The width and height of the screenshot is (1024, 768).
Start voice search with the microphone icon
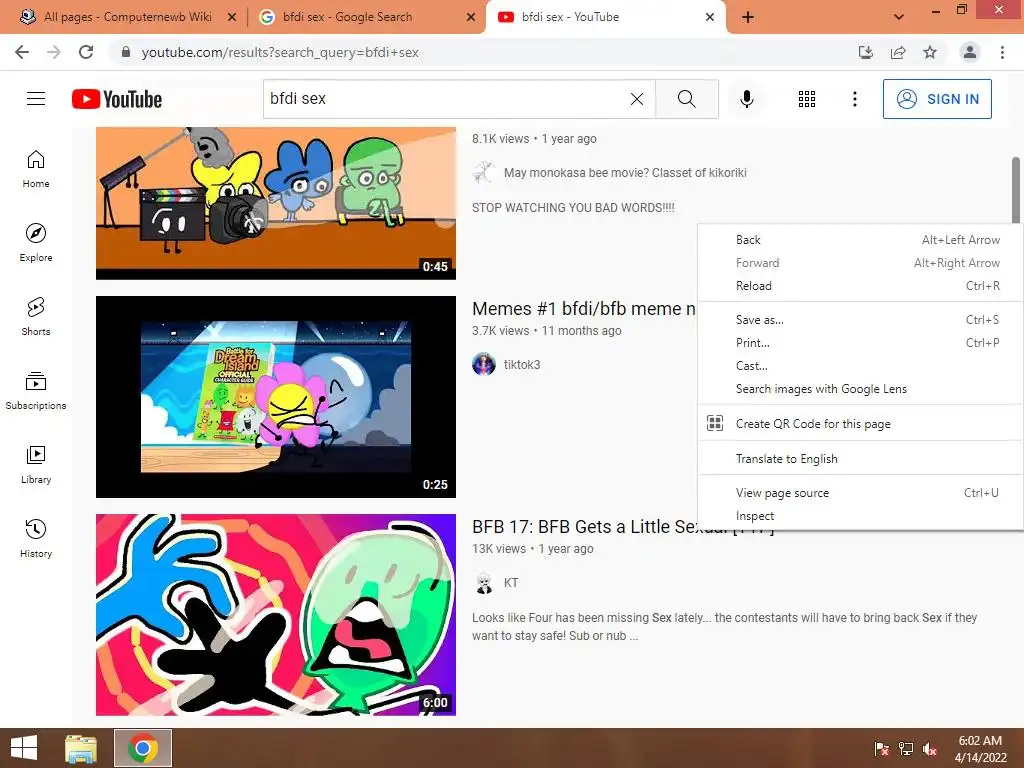click(746, 99)
